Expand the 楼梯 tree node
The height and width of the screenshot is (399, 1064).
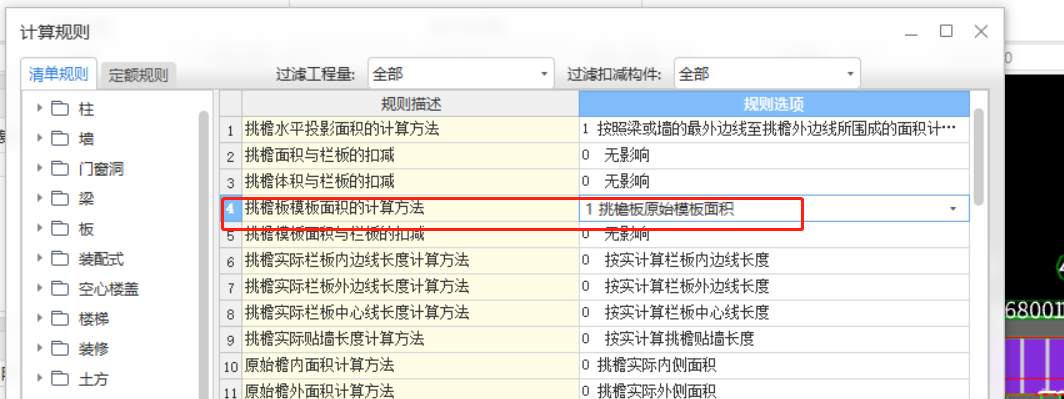pos(39,318)
